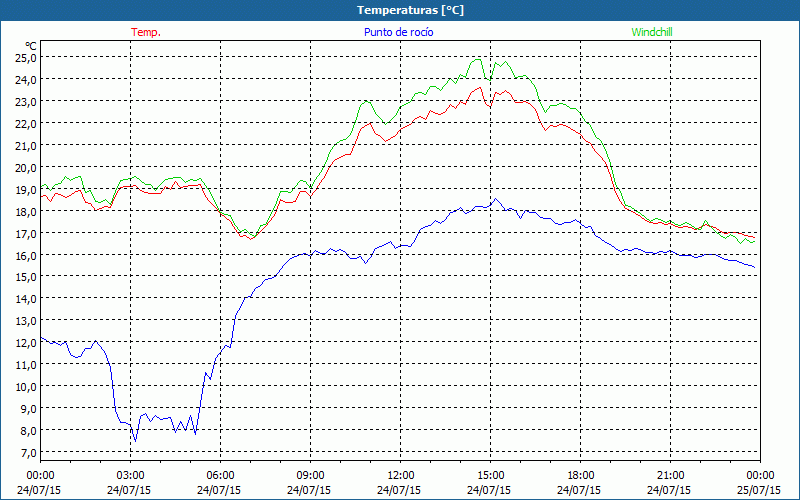Click the 09:00 time axis label
Image resolution: width=800 pixels, height=500 pixels.
pos(310,476)
